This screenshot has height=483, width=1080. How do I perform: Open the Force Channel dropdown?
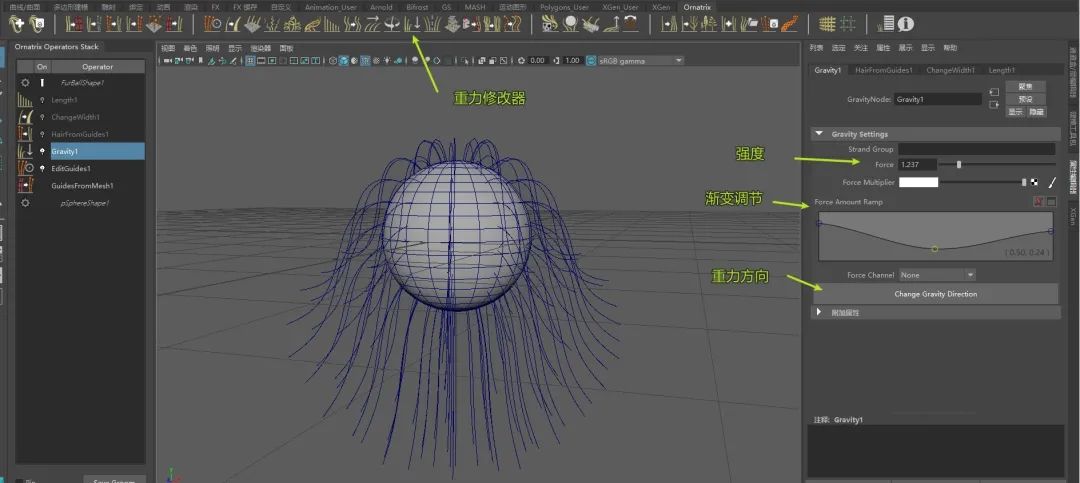[x=936, y=275]
